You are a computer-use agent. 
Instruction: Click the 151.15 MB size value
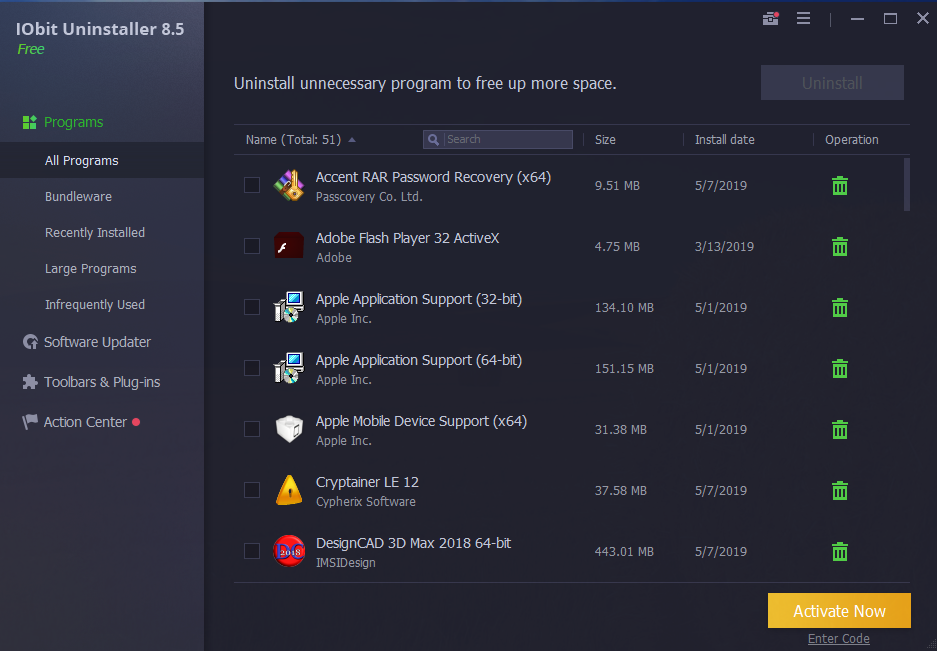point(624,369)
